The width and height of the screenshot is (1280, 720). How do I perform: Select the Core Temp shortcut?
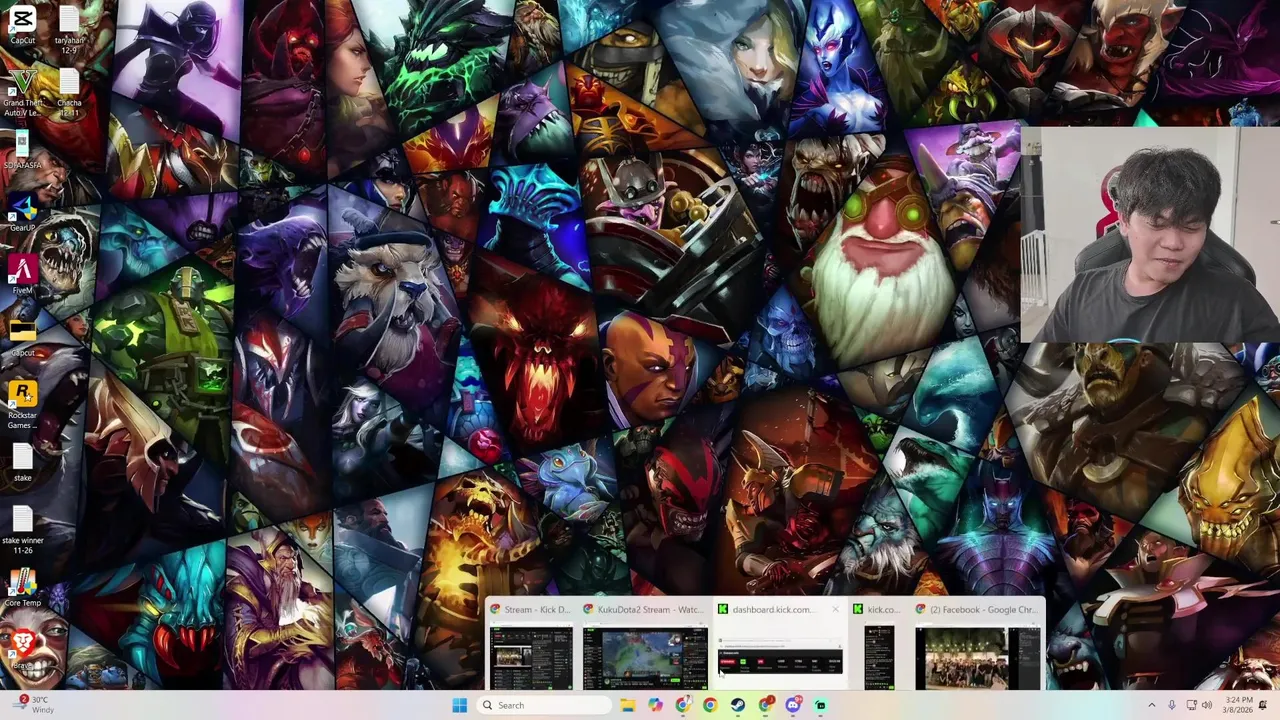pyautogui.click(x=22, y=588)
